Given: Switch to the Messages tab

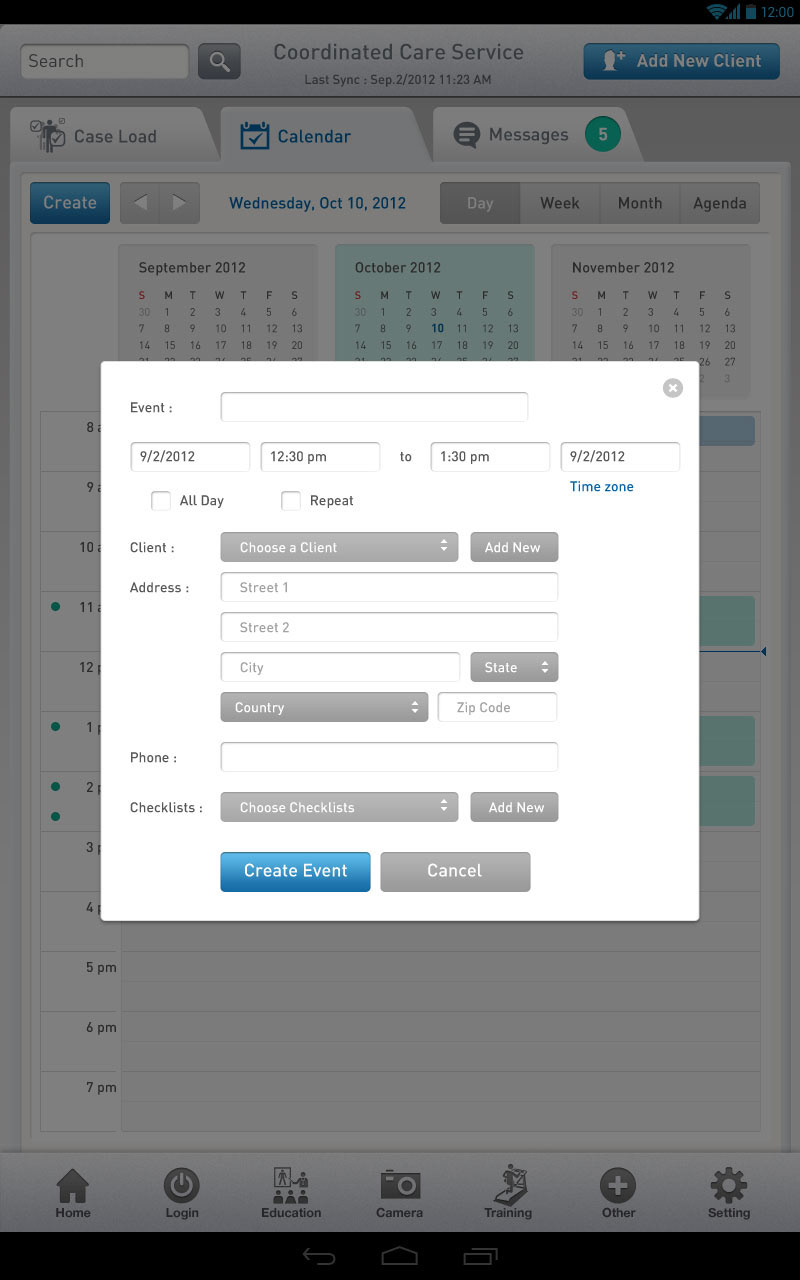Looking at the screenshot, I should click(x=530, y=135).
